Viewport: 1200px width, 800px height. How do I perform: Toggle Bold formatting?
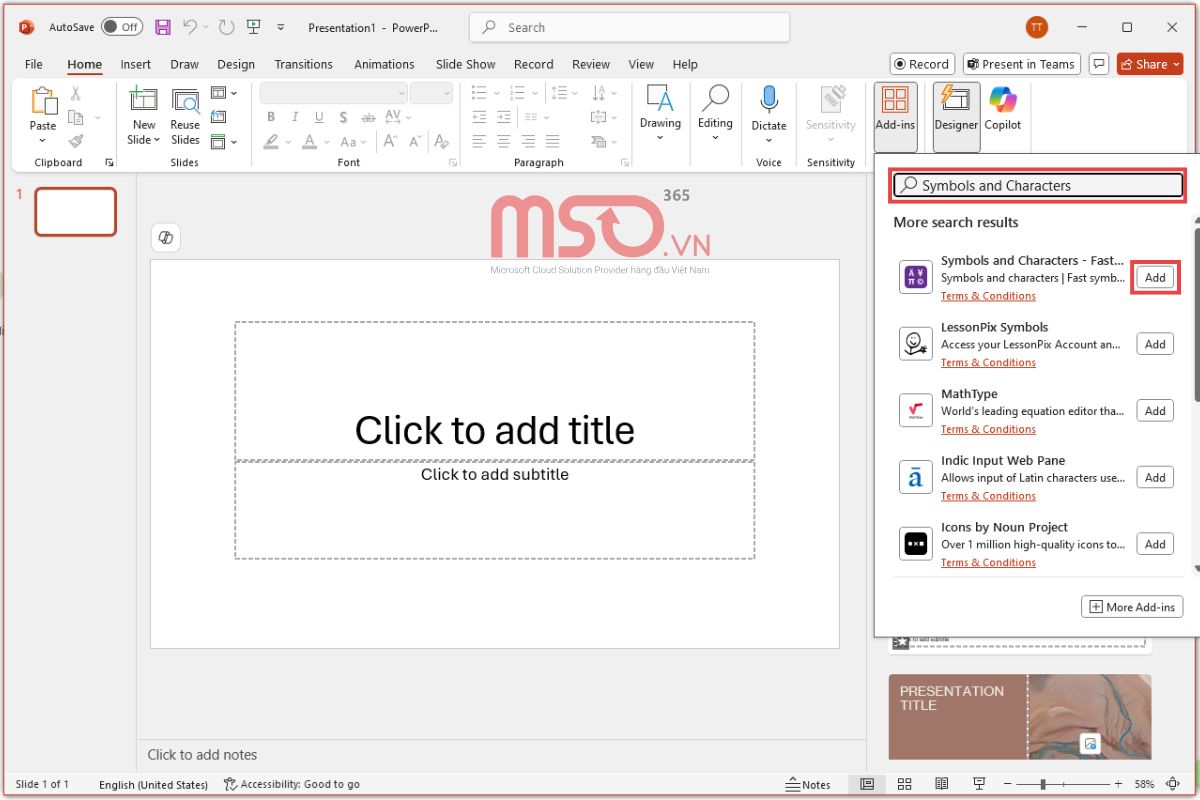271,117
